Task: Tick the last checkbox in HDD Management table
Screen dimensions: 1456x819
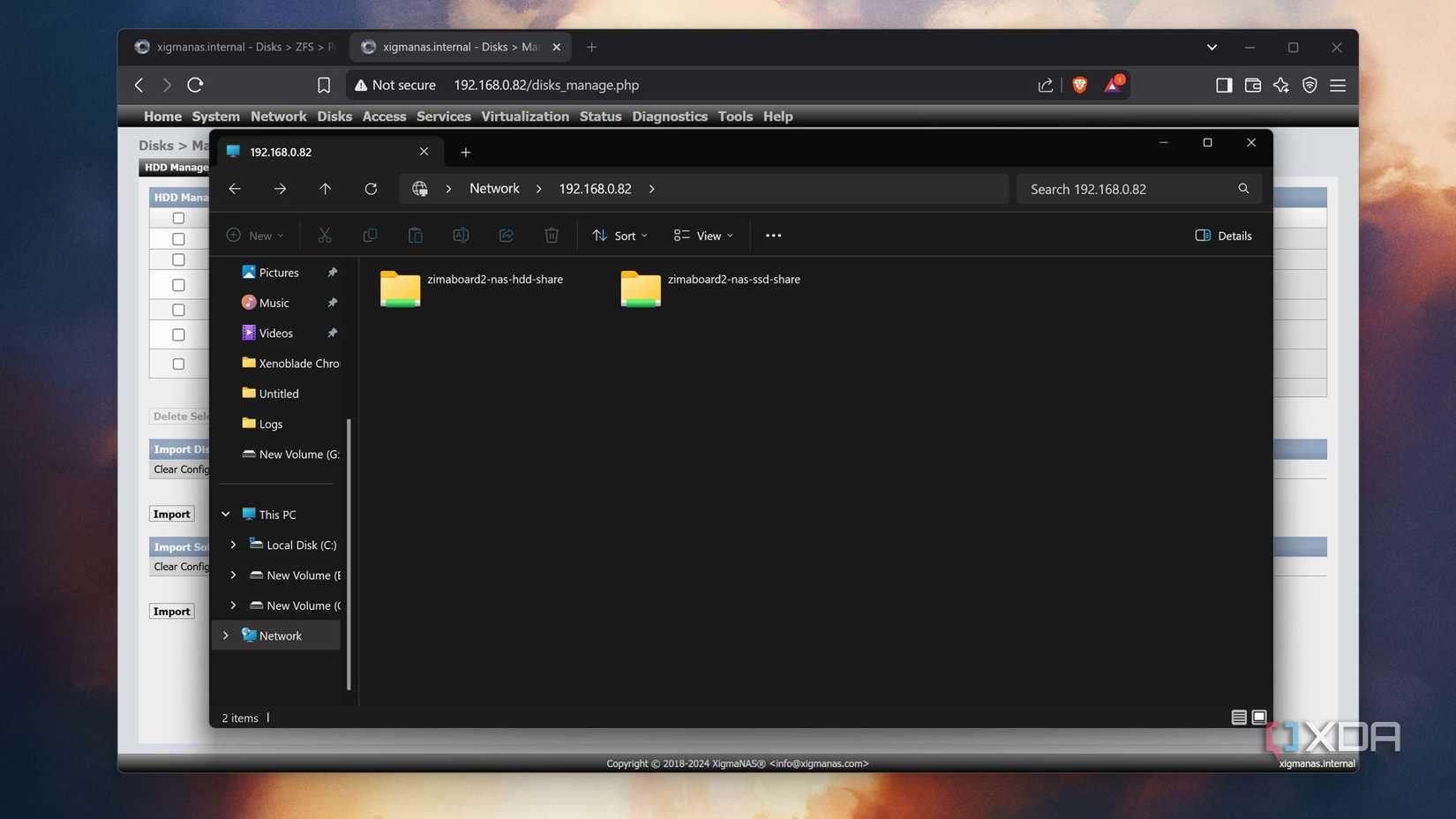Action: [178, 364]
